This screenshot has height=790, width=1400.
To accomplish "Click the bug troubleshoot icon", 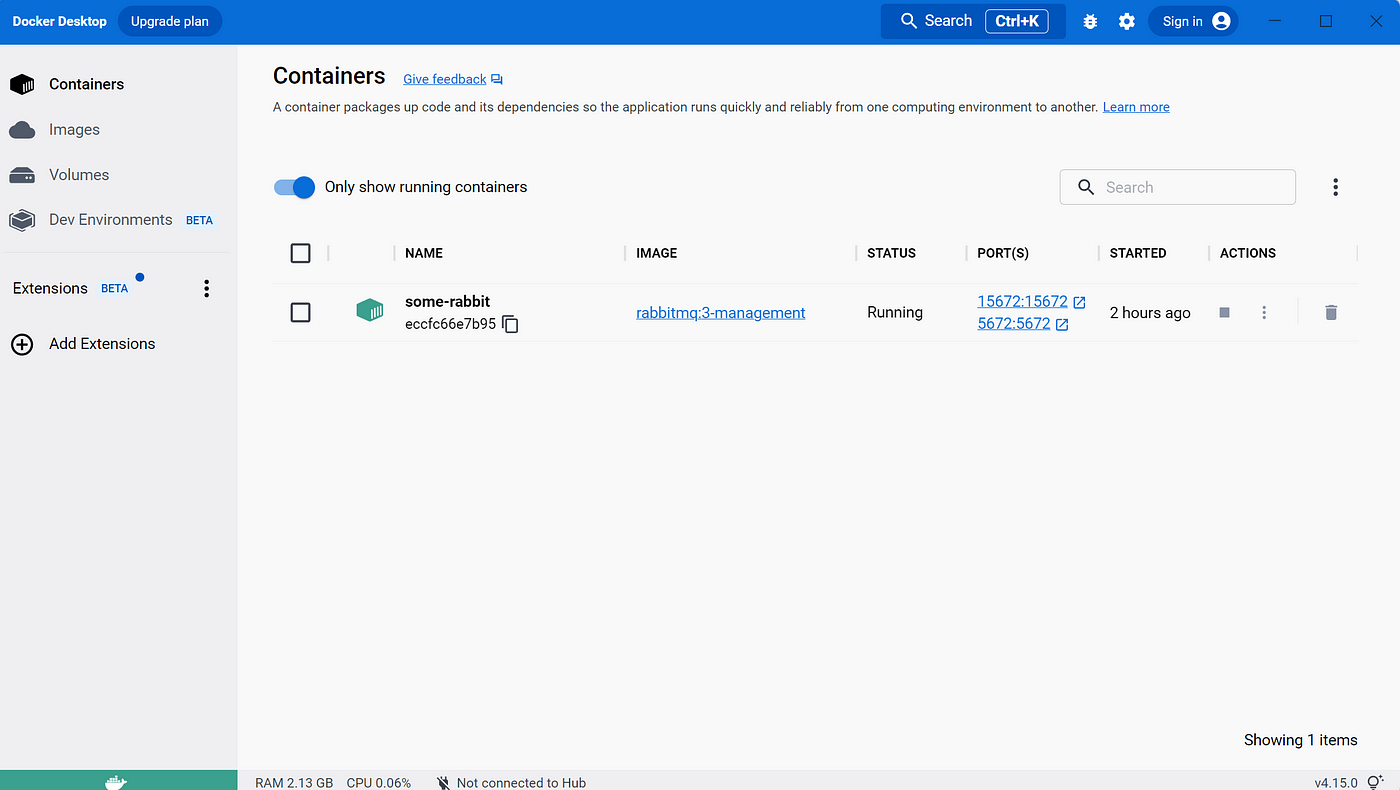I will [1090, 21].
